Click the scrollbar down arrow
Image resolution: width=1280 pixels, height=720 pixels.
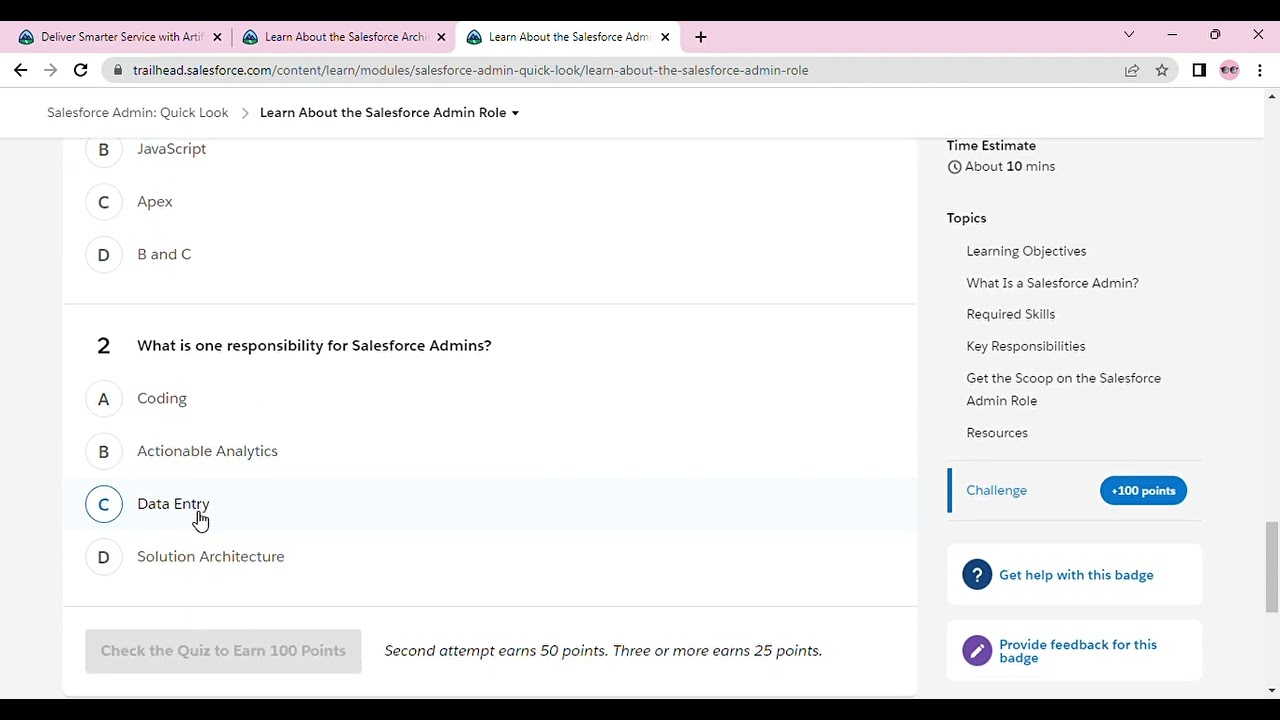point(1272,690)
